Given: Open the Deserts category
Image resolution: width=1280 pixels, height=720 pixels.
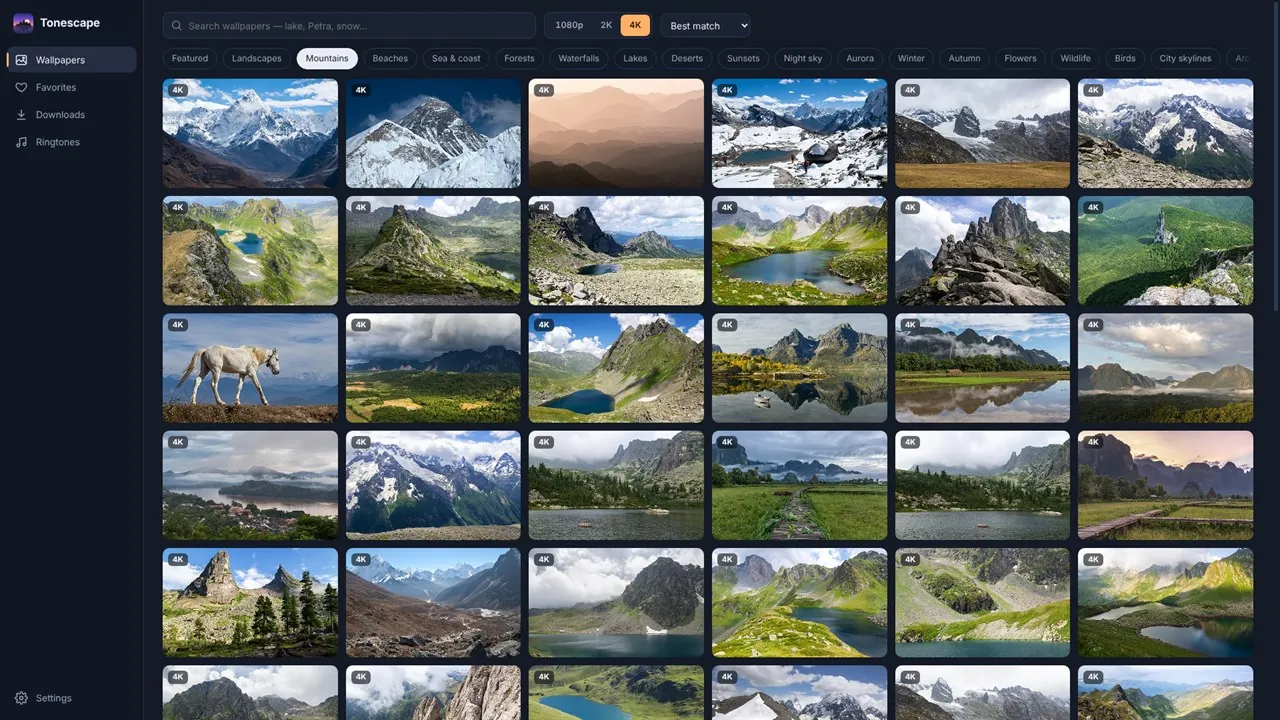Looking at the screenshot, I should click(x=687, y=58).
